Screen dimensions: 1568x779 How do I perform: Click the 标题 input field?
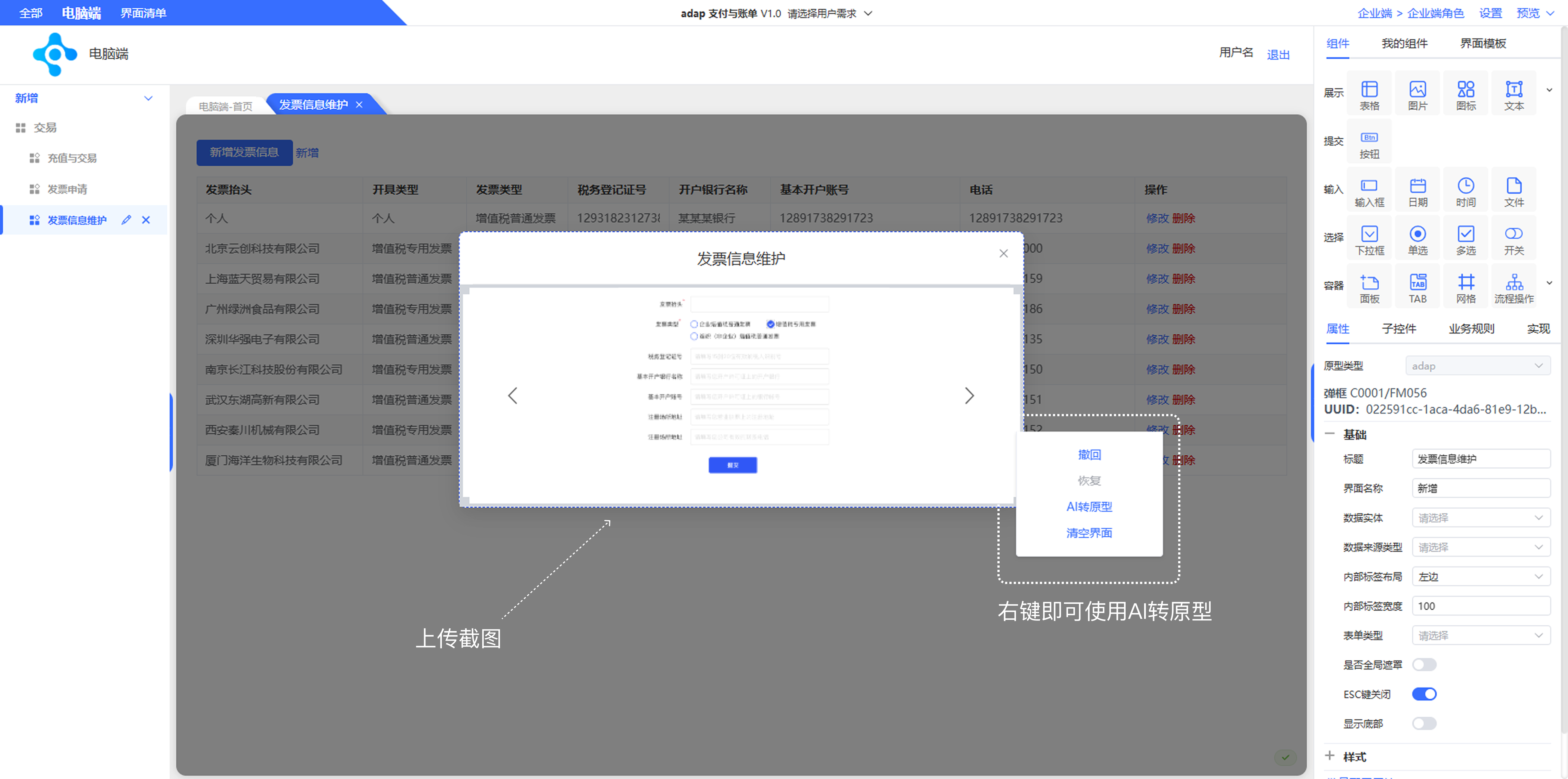[1480, 459]
